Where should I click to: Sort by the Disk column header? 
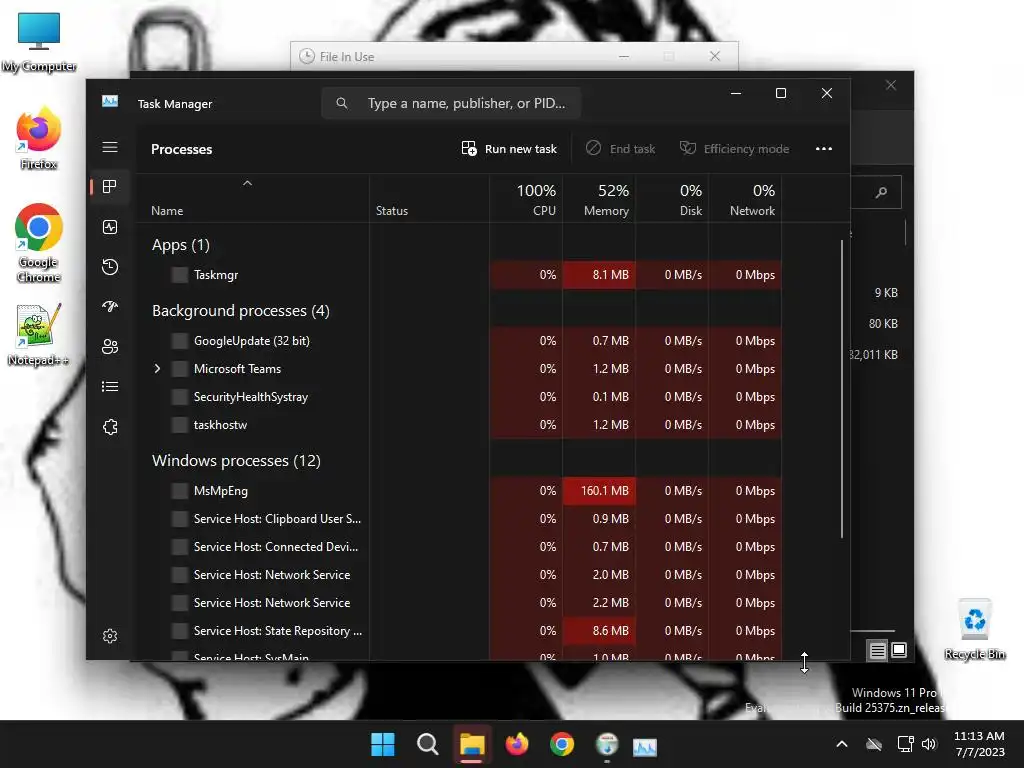(673, 199)
